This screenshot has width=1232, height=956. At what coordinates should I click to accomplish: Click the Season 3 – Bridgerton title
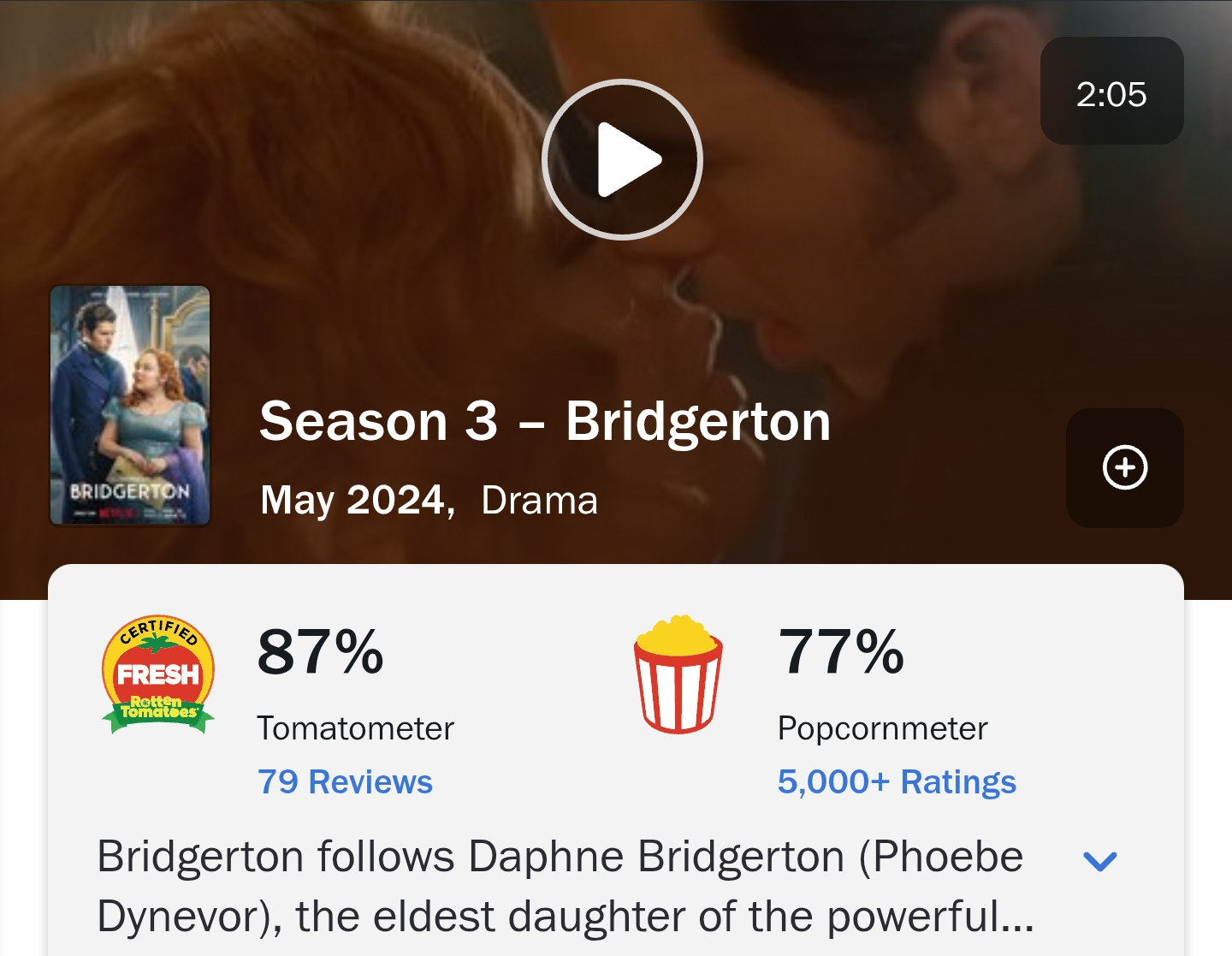coord(544,421)
